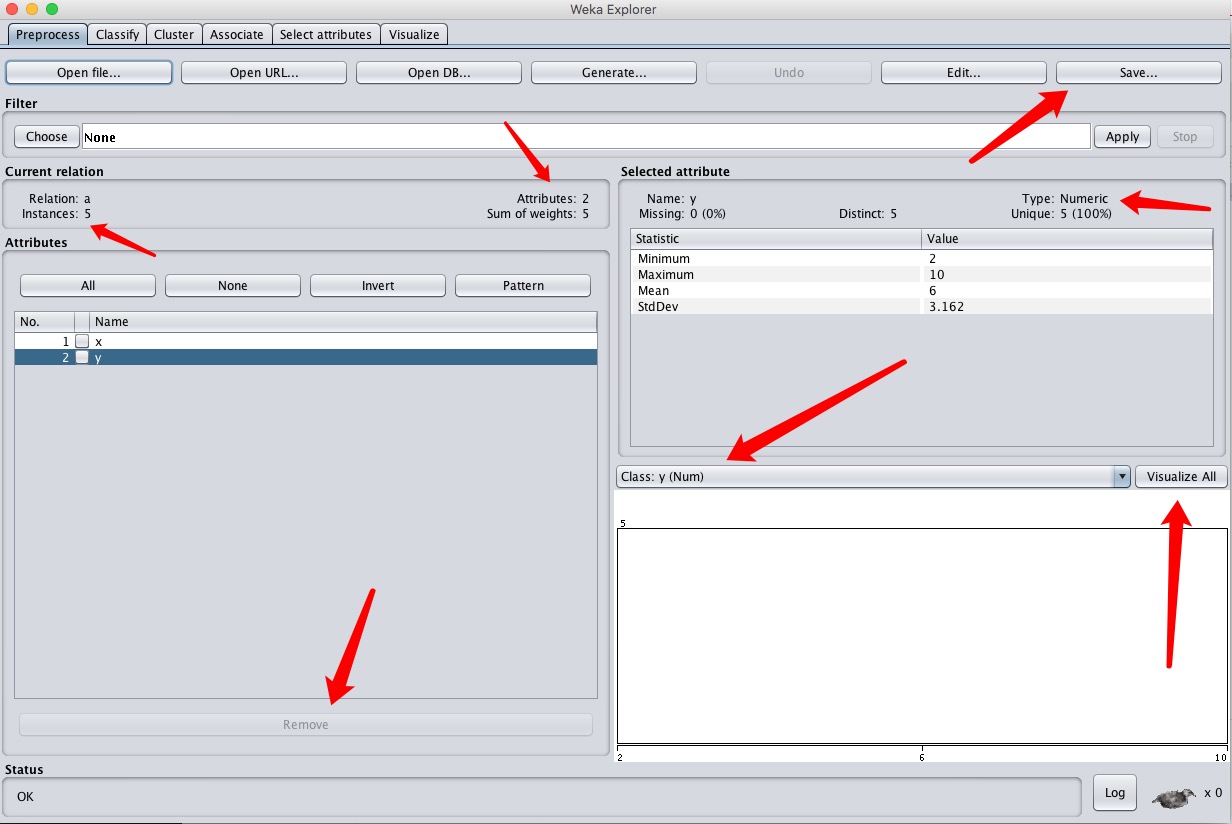Click the Apply filter button
This screenshot has height=824, width=1232.
coord(1122,137)
